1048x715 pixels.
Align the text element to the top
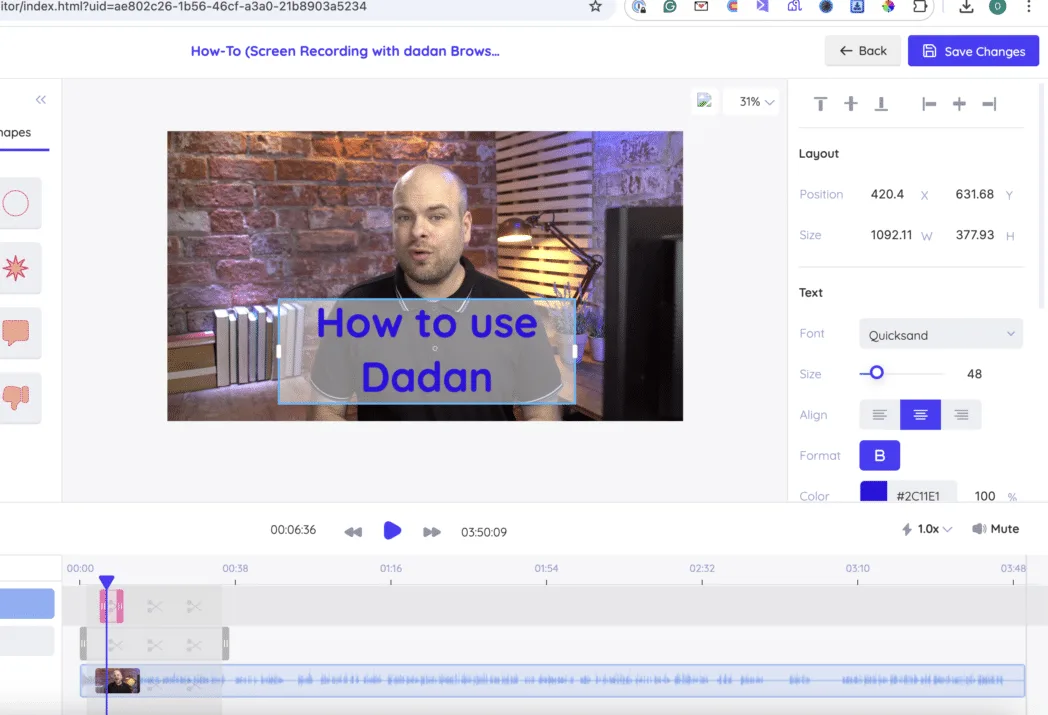click(820, 103)
